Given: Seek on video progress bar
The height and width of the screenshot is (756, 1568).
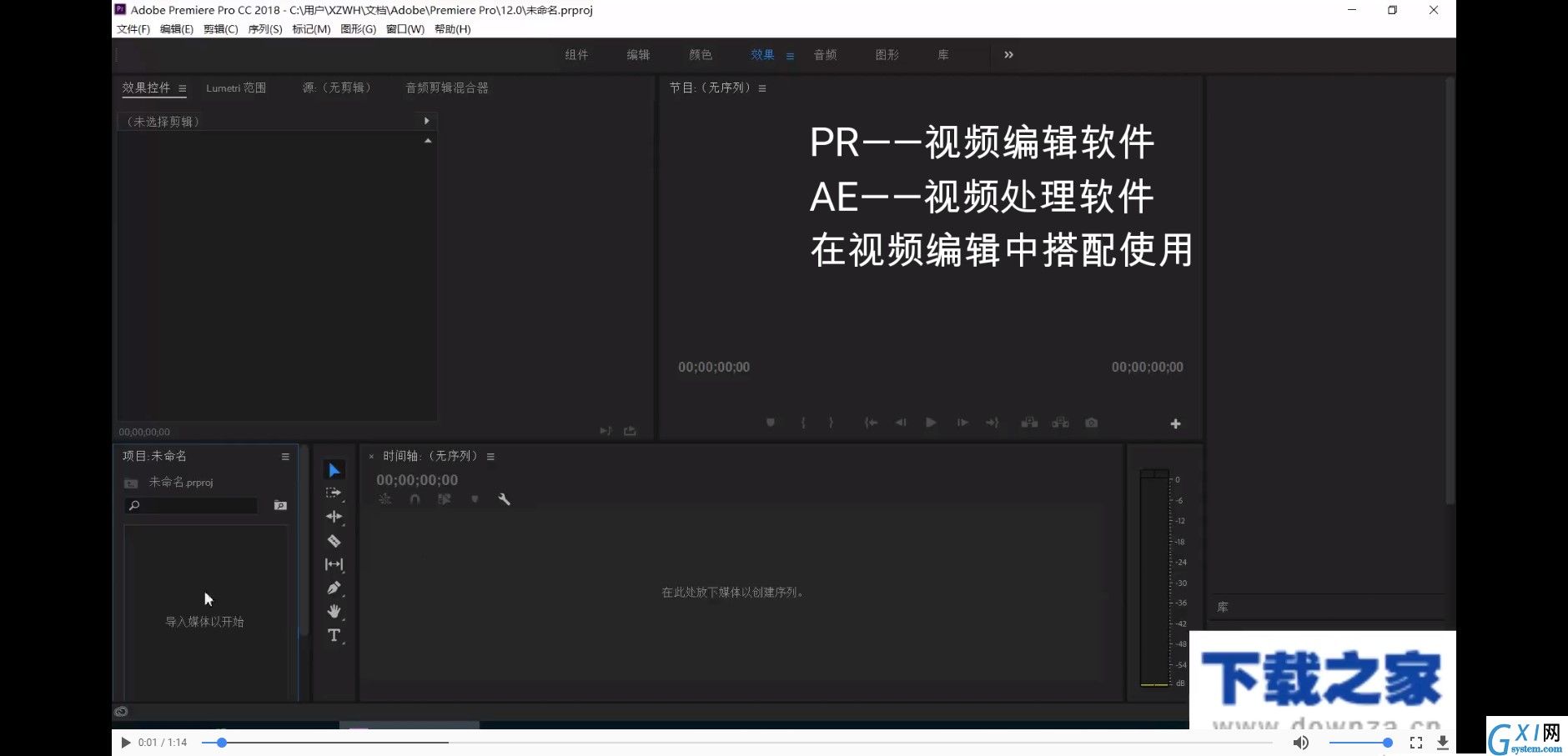Looking at the screenshot, I should [737, 742].
